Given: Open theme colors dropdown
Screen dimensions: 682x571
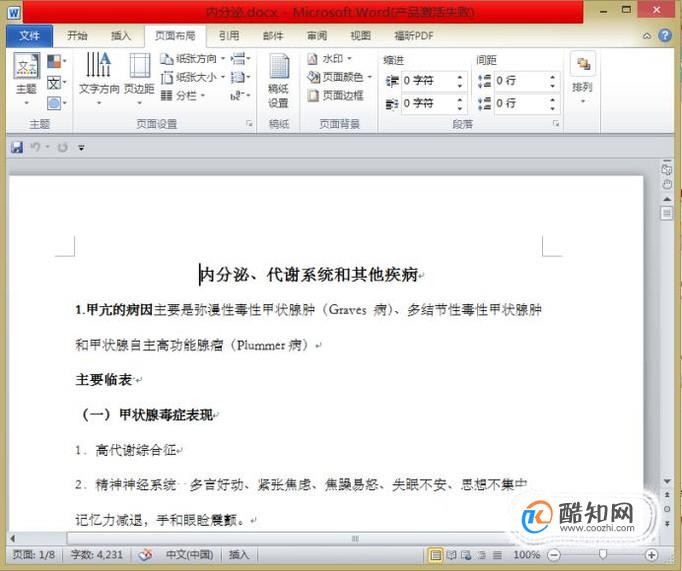Looking at the screenshot, I should pos(57,61).
